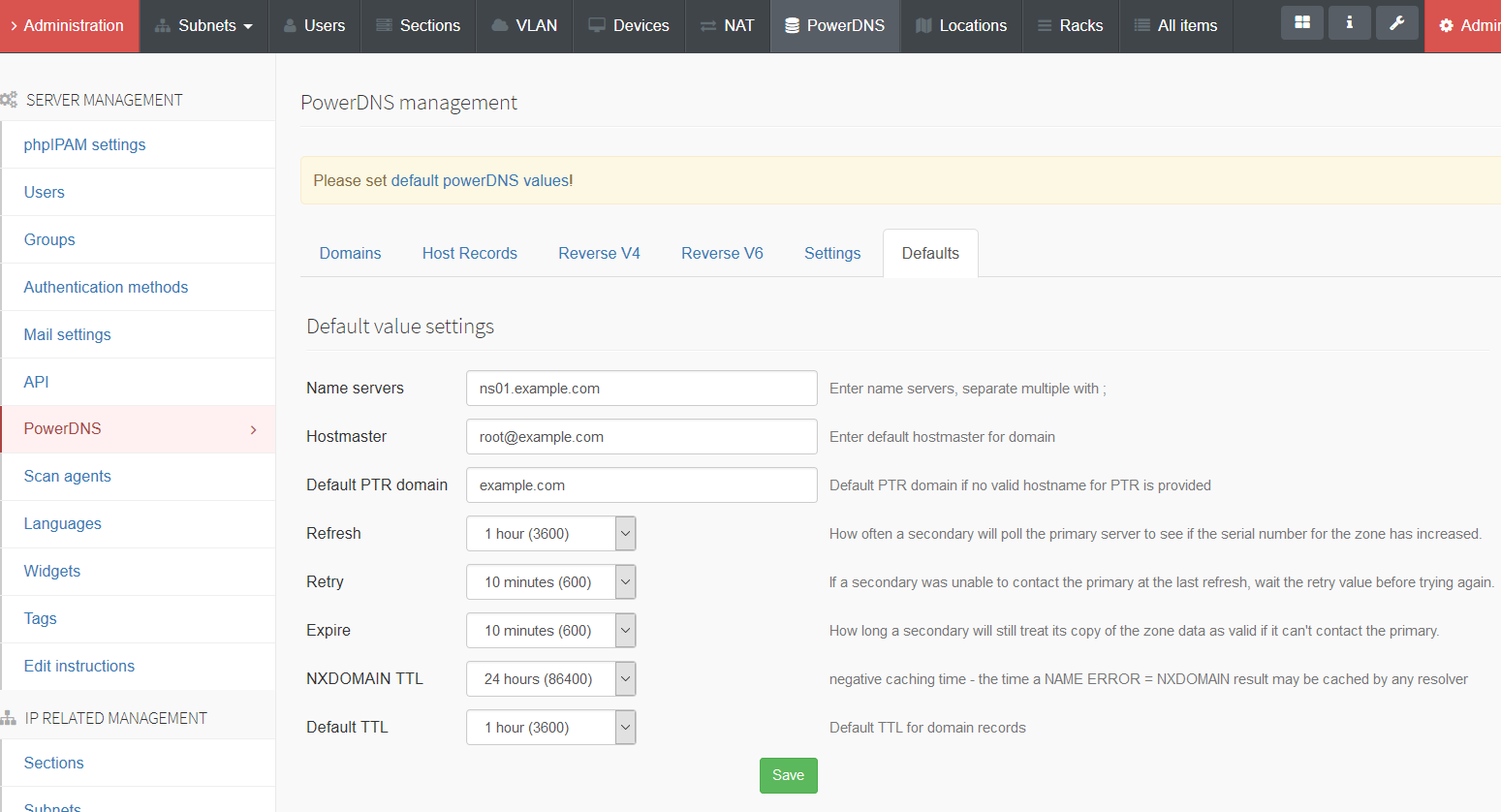Select Scan agents in the sidebar
Viewport: 1501px width, 812px height.
(x=67, y=477)
